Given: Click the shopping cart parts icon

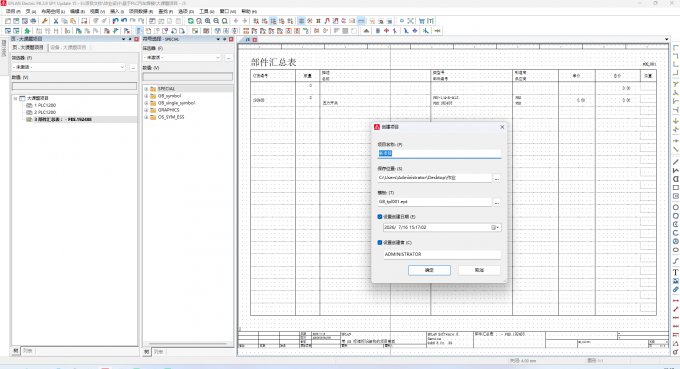Looking at the screenshot, I should 422,21.
